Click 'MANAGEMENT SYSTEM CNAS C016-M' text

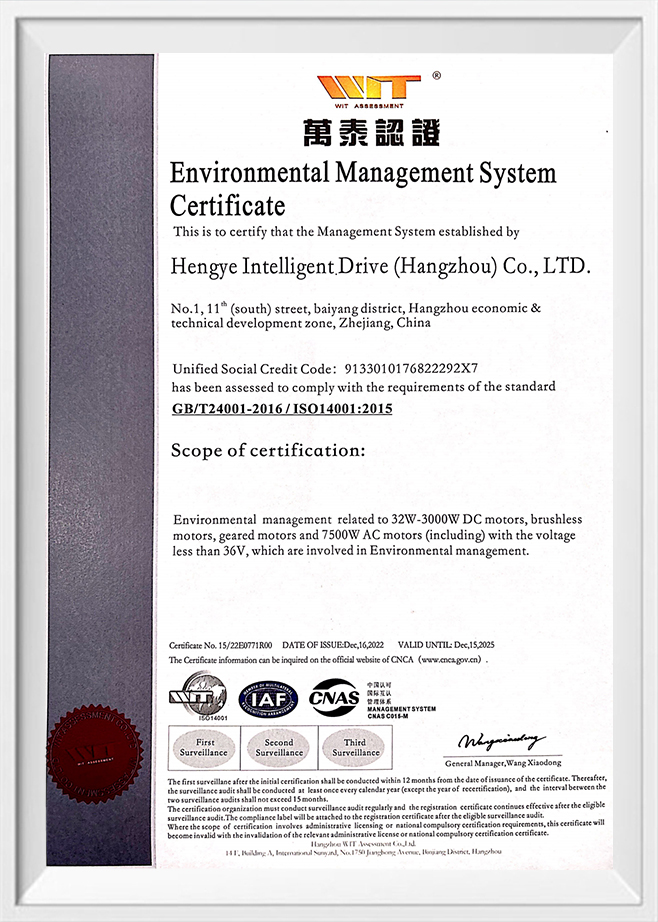tap(402, 713)
